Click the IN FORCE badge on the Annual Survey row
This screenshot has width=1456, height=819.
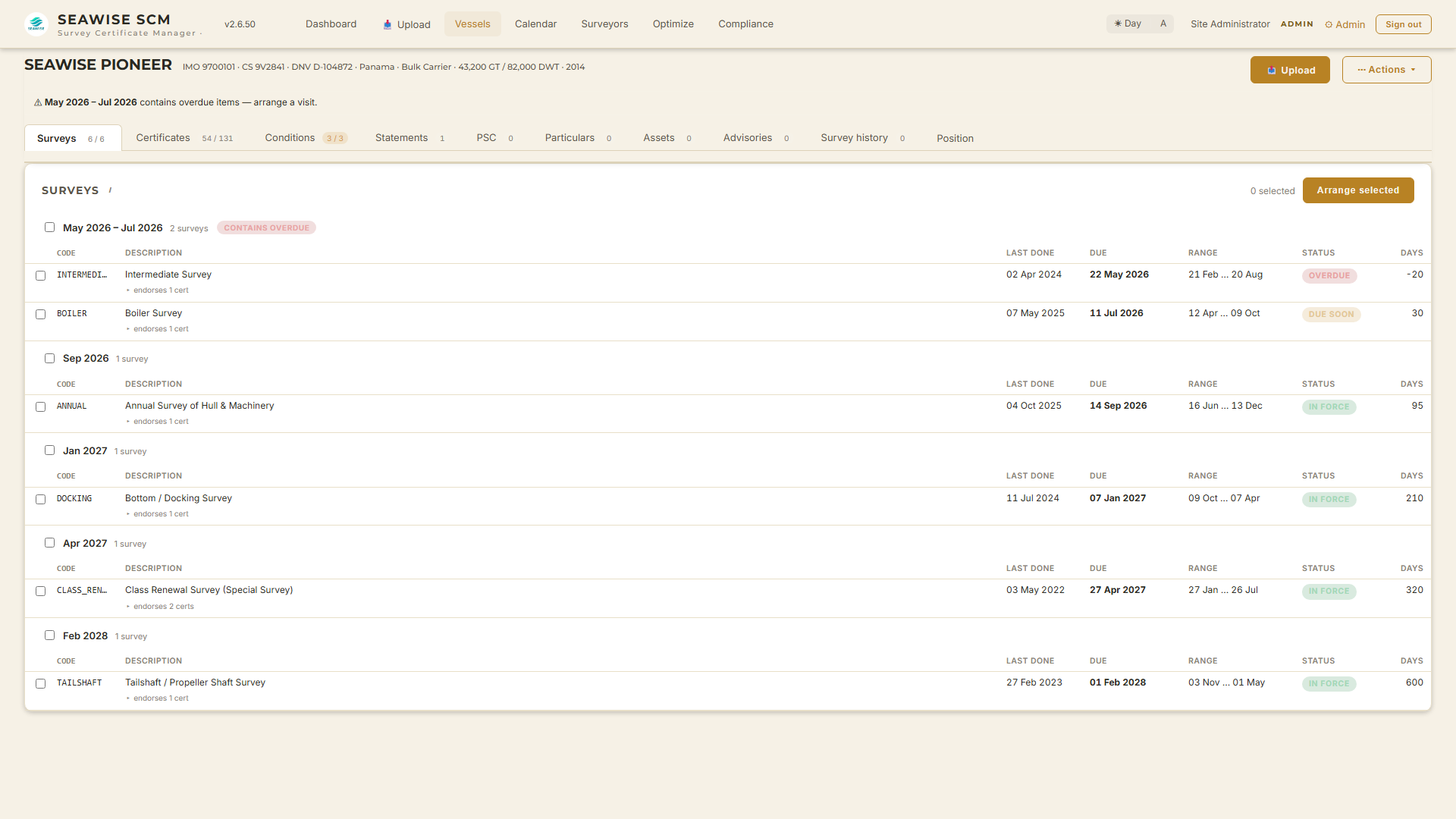click(1329, 407)
